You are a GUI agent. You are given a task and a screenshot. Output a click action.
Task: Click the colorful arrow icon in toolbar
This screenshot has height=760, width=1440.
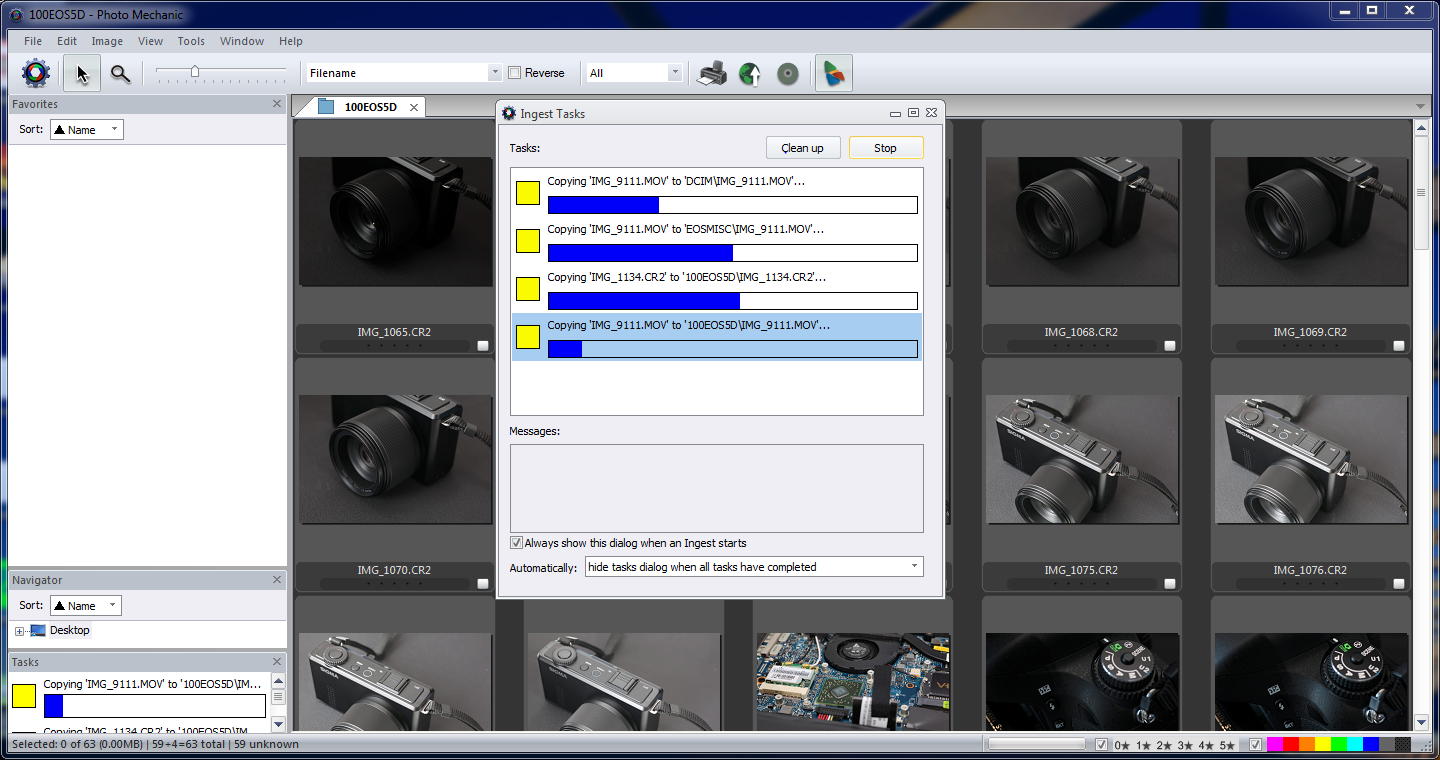click(x=834, y=73)
